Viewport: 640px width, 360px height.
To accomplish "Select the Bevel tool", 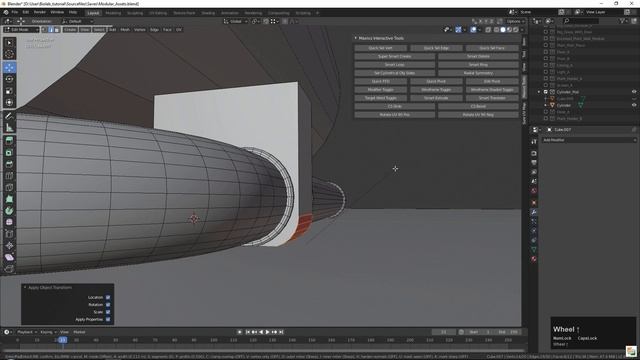I will [x=9, y=164].
